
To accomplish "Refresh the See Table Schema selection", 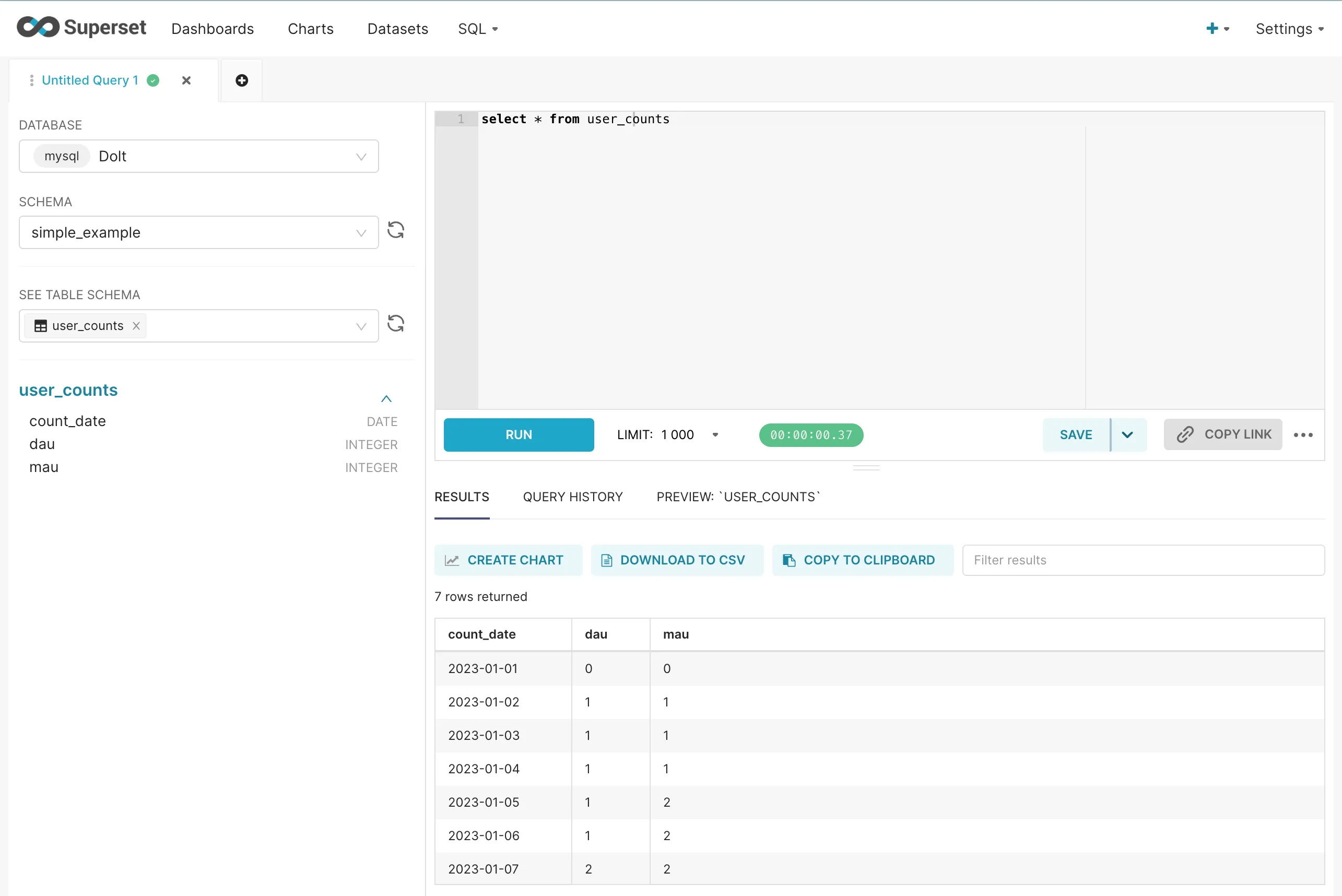I will click(396, 324).
